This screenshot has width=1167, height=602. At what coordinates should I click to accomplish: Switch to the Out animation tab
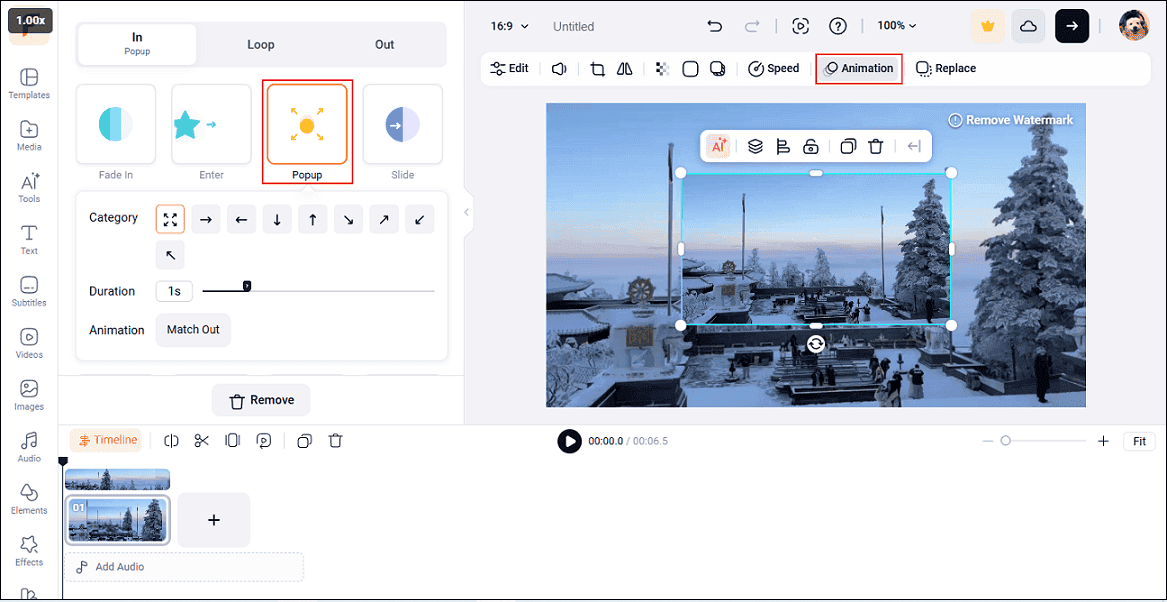pyautogui.click(x=384, y=44)
